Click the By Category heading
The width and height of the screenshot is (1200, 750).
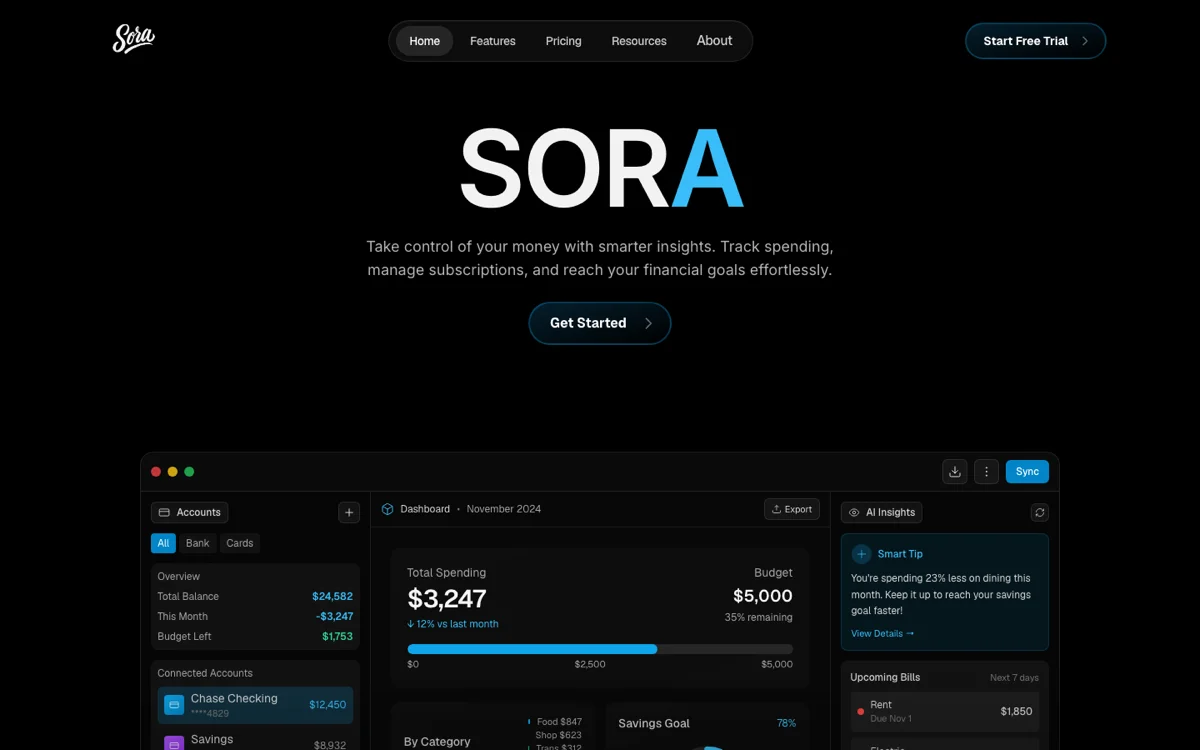[x=437, y=742]
